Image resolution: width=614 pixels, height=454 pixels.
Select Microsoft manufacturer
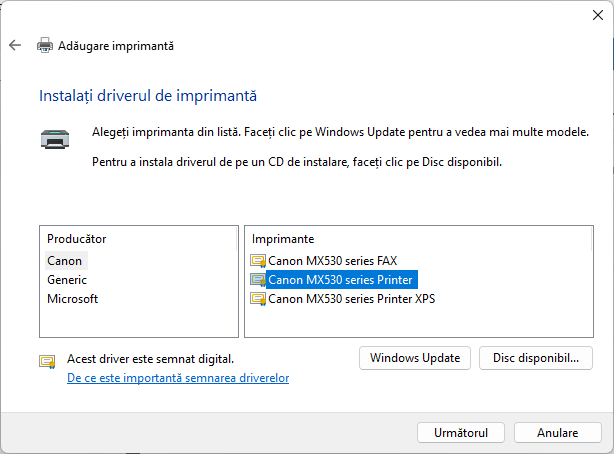point(72,299)
